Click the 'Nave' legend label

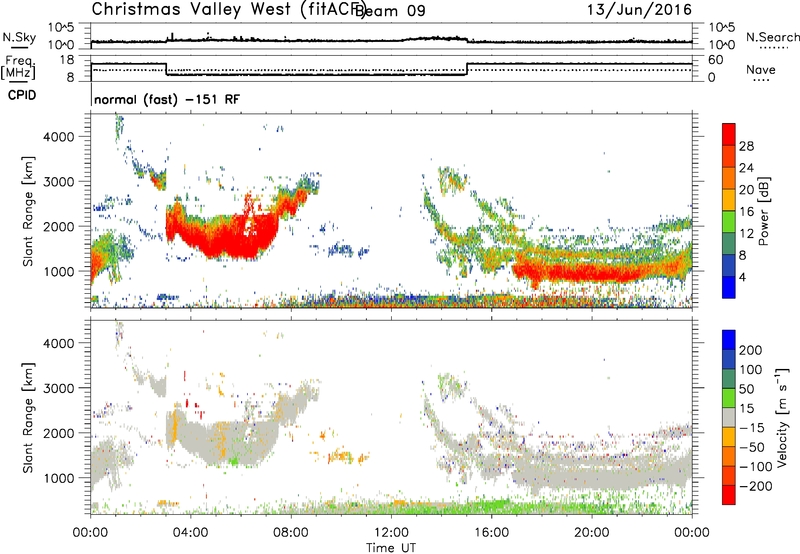(761, 69)
